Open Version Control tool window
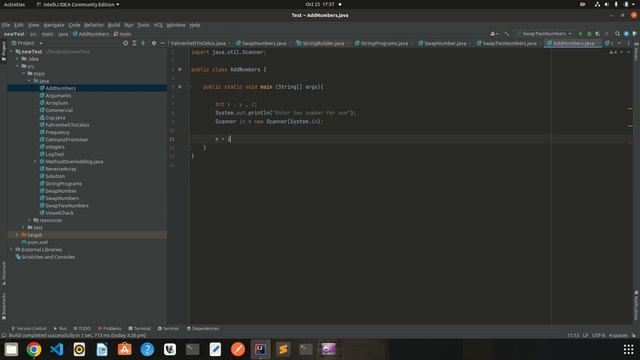Screen dimensions: 640x360 coord(29,329)
